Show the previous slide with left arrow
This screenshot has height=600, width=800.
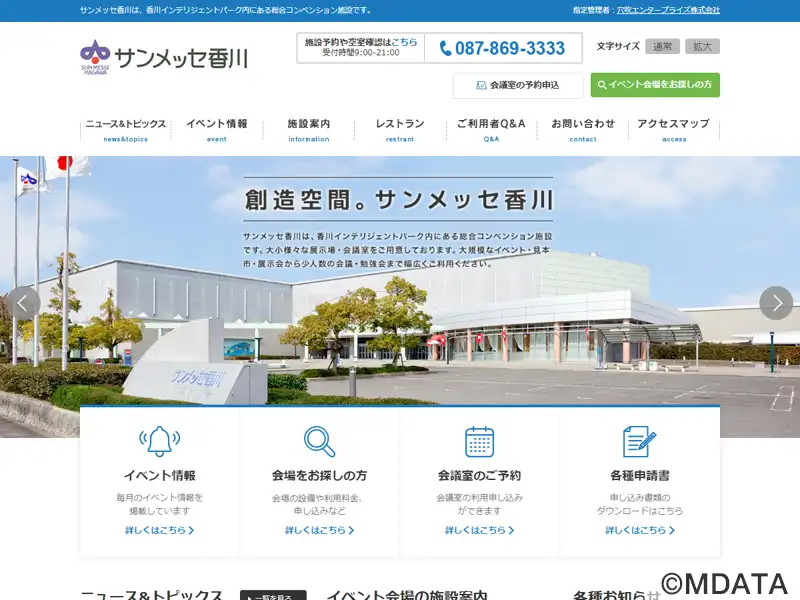[22, 303]
